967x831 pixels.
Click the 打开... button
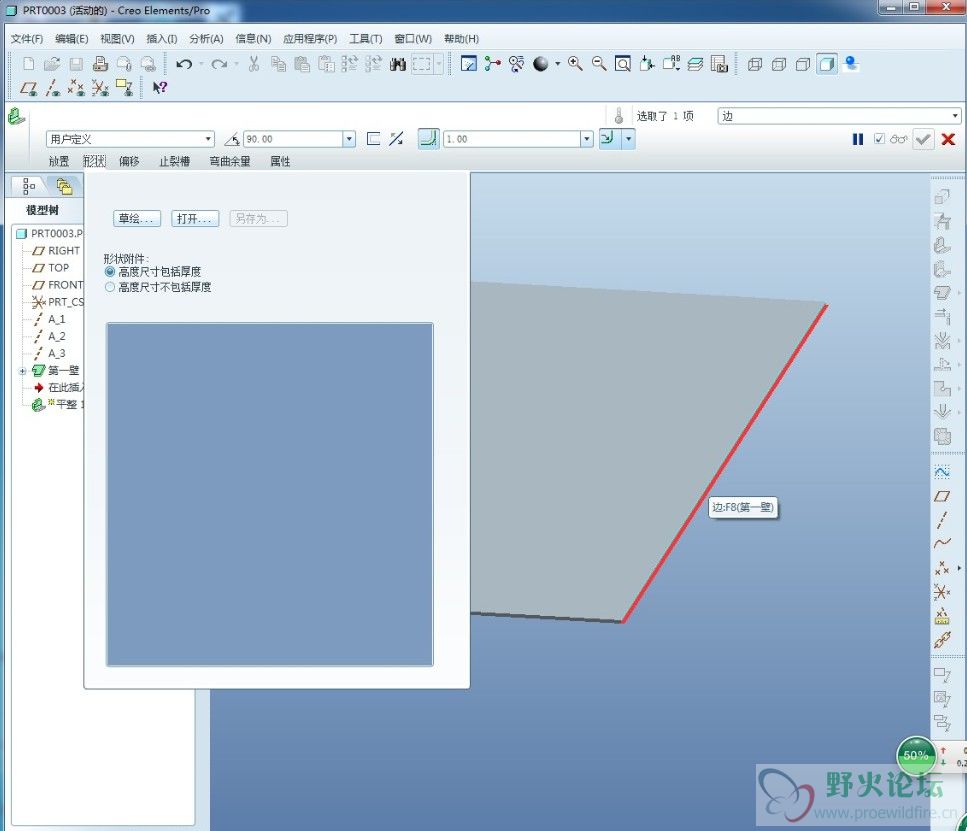point(195,218)
